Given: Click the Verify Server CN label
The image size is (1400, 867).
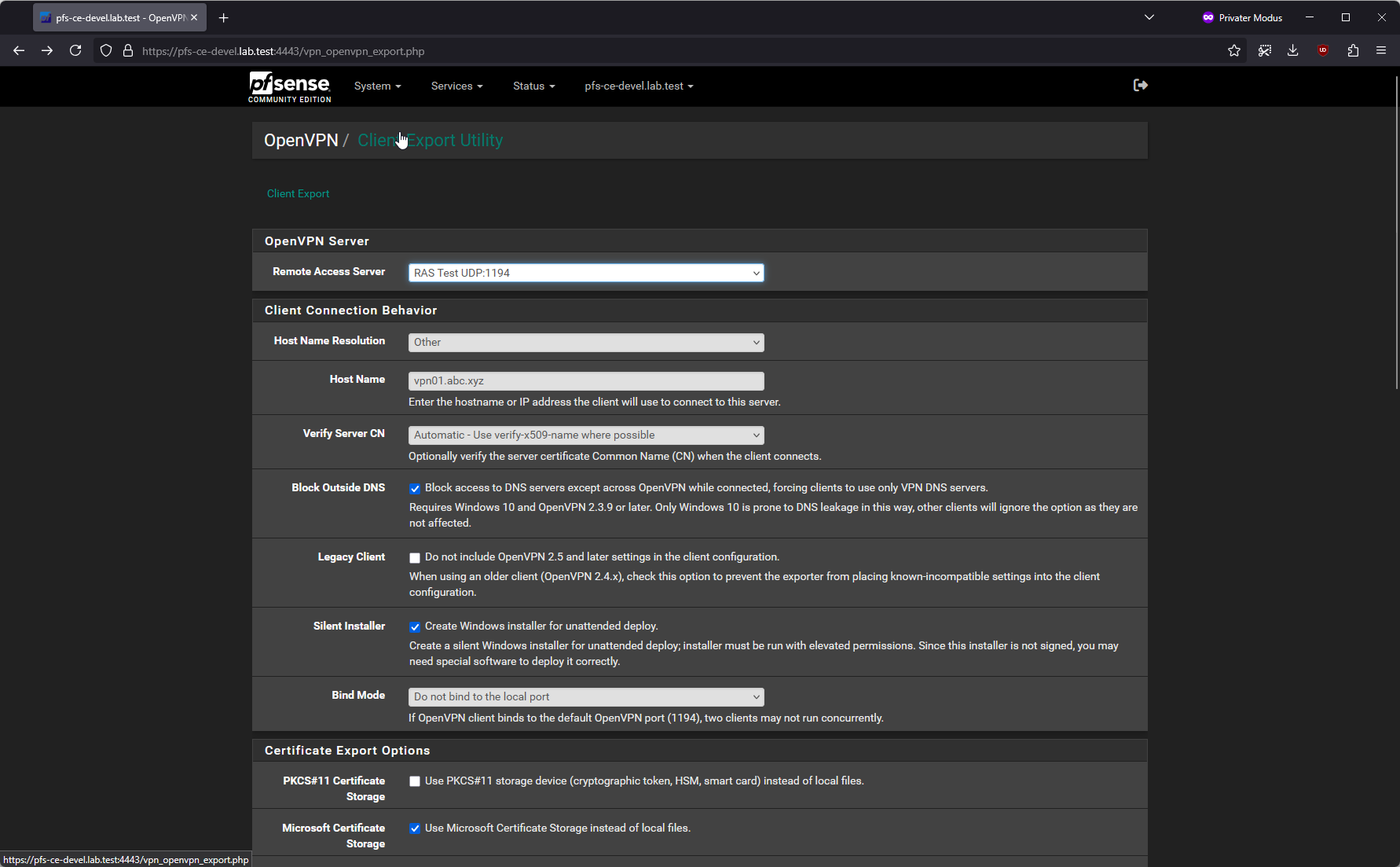Looking at the screenshot, I should click(343, 433).
